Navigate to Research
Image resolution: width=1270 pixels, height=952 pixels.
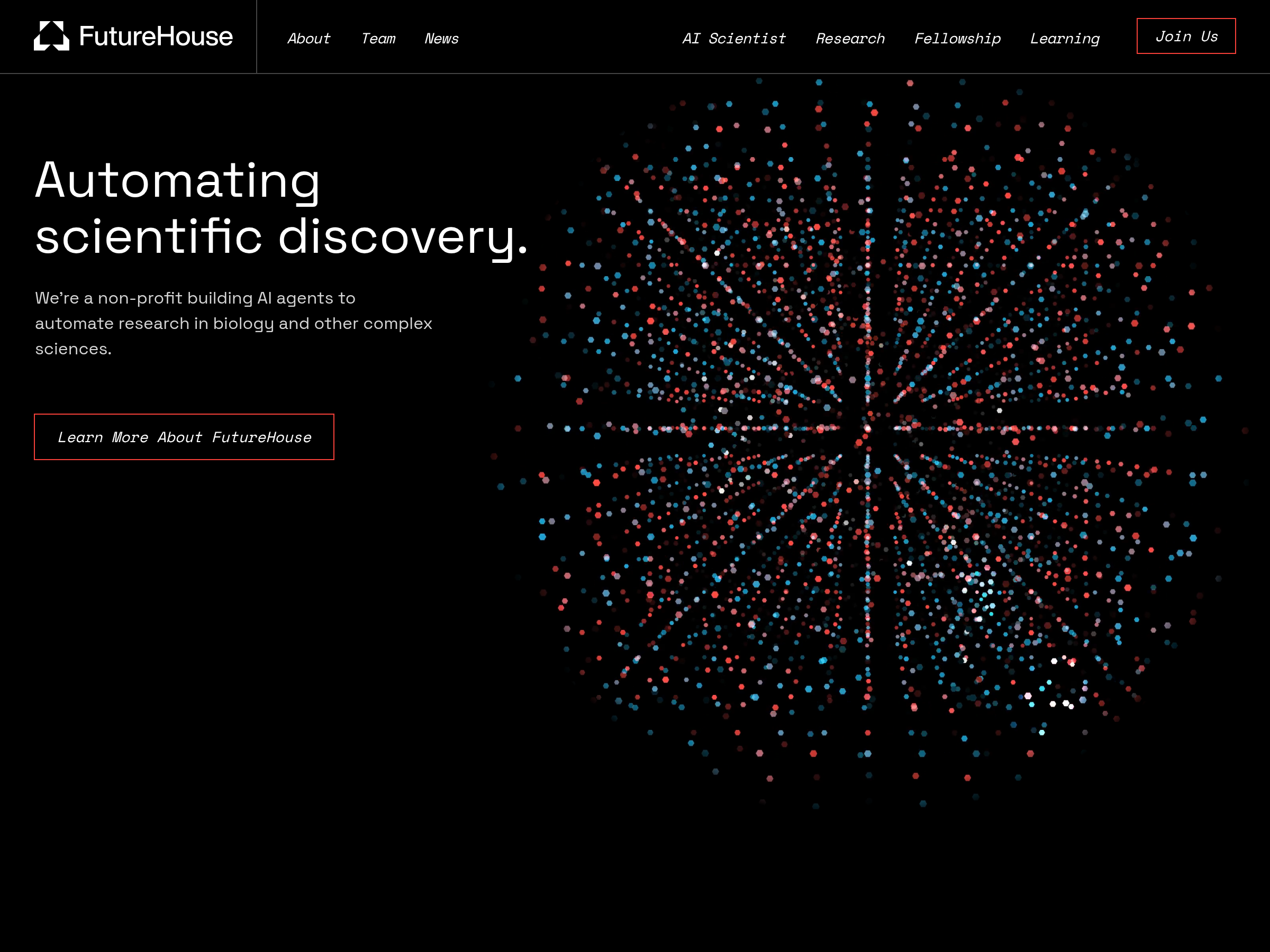coord(850,39)
